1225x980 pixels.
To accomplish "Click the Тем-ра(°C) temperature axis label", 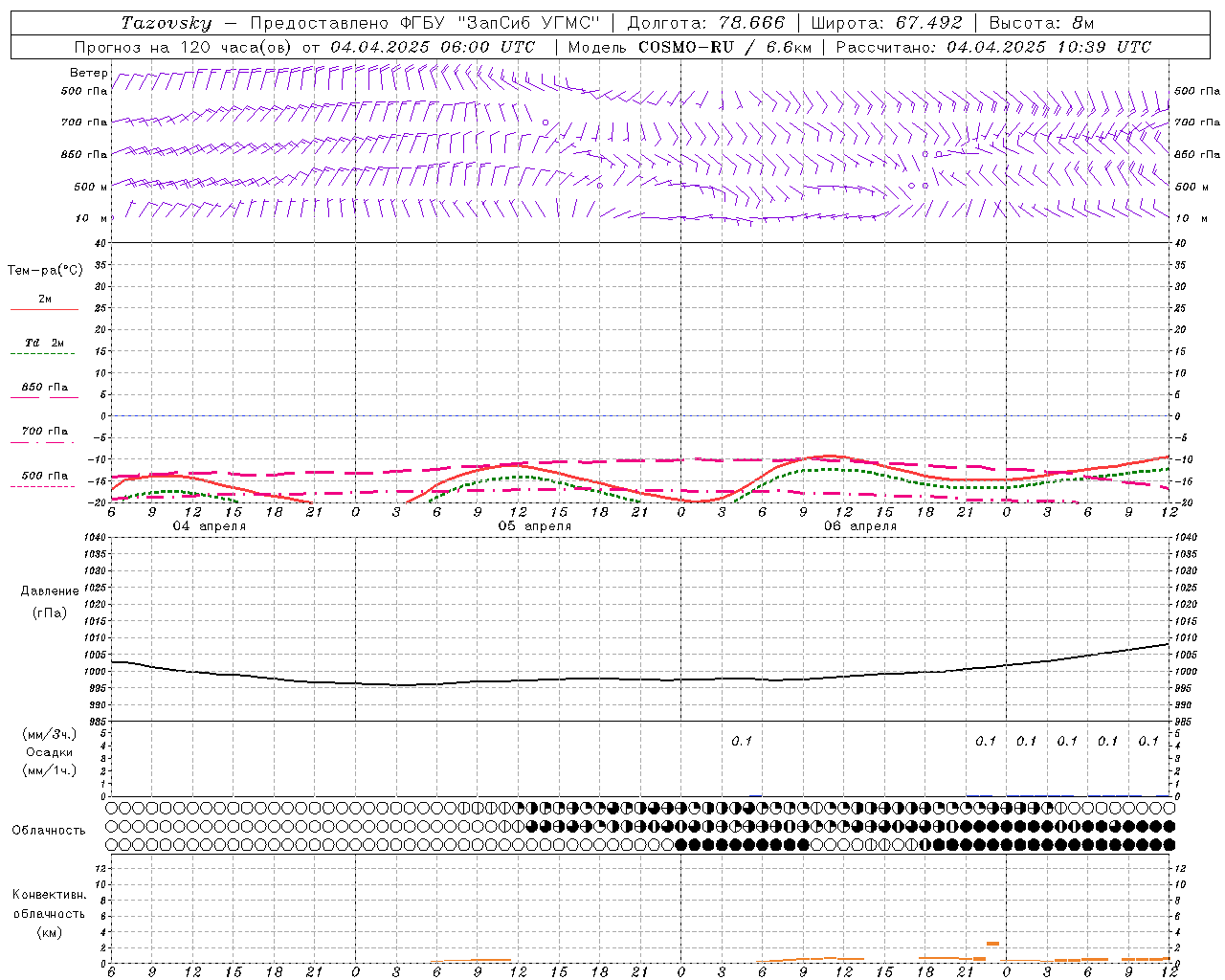I will 45,271.
